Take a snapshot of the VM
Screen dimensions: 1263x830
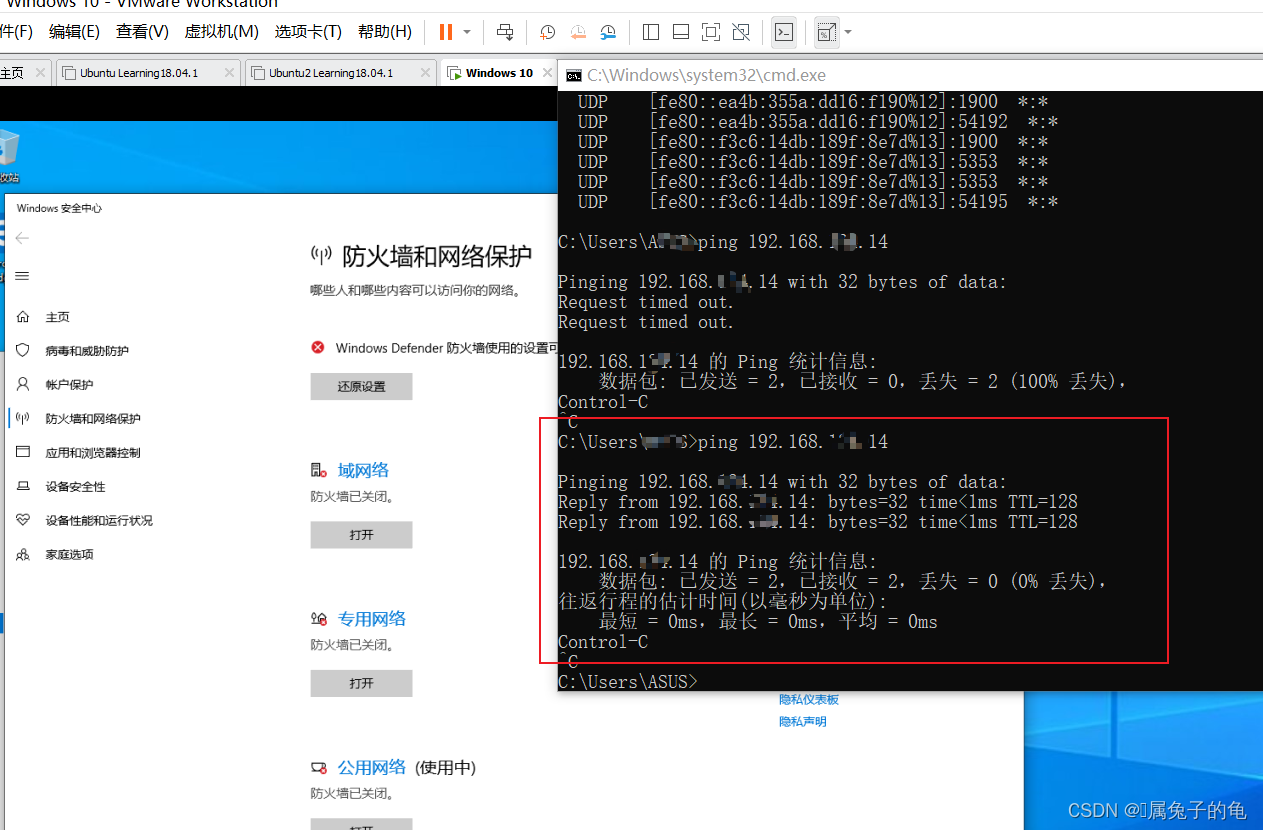click(545, 32)
